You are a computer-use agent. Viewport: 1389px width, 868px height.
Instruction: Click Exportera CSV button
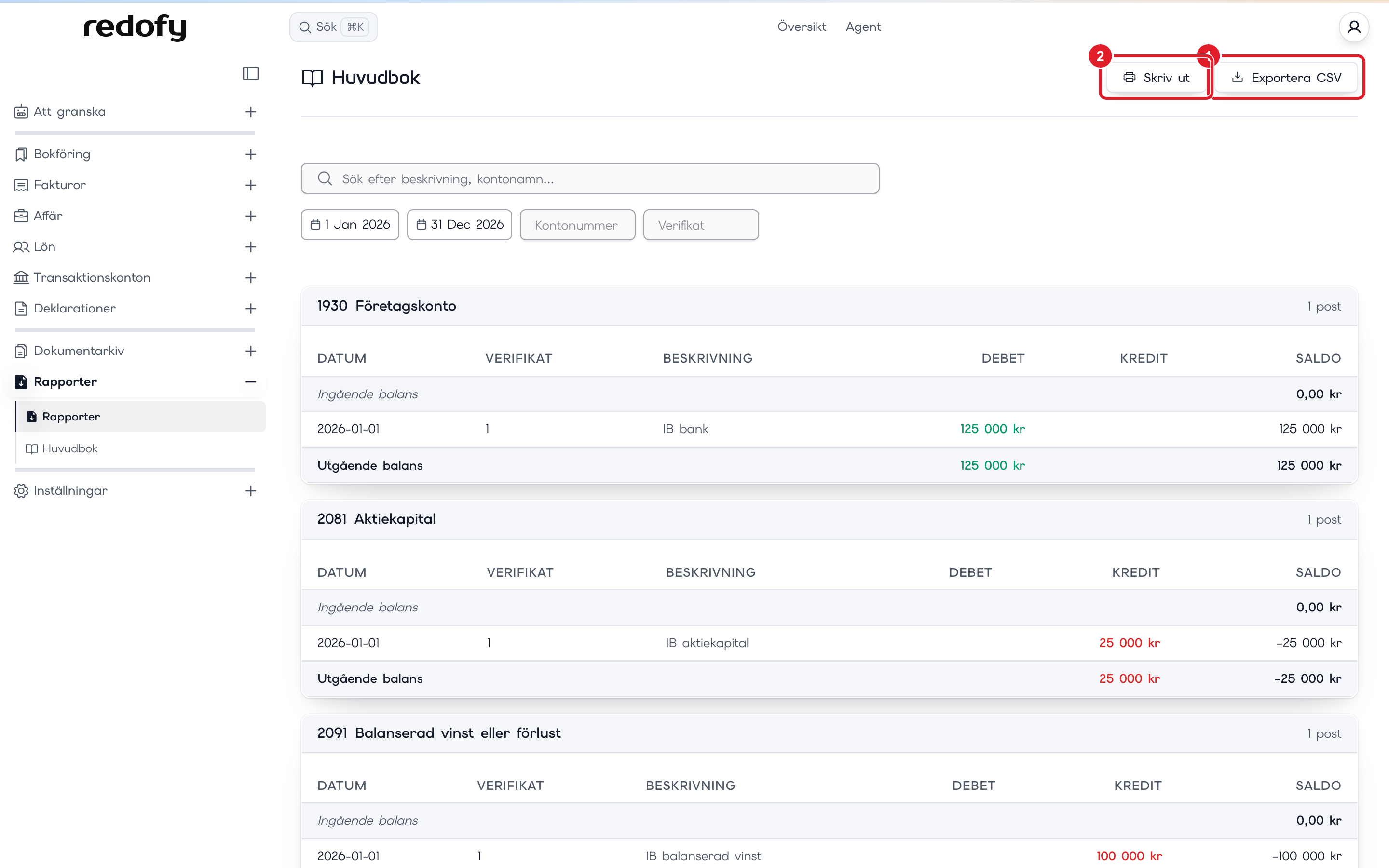point(1286,78)
